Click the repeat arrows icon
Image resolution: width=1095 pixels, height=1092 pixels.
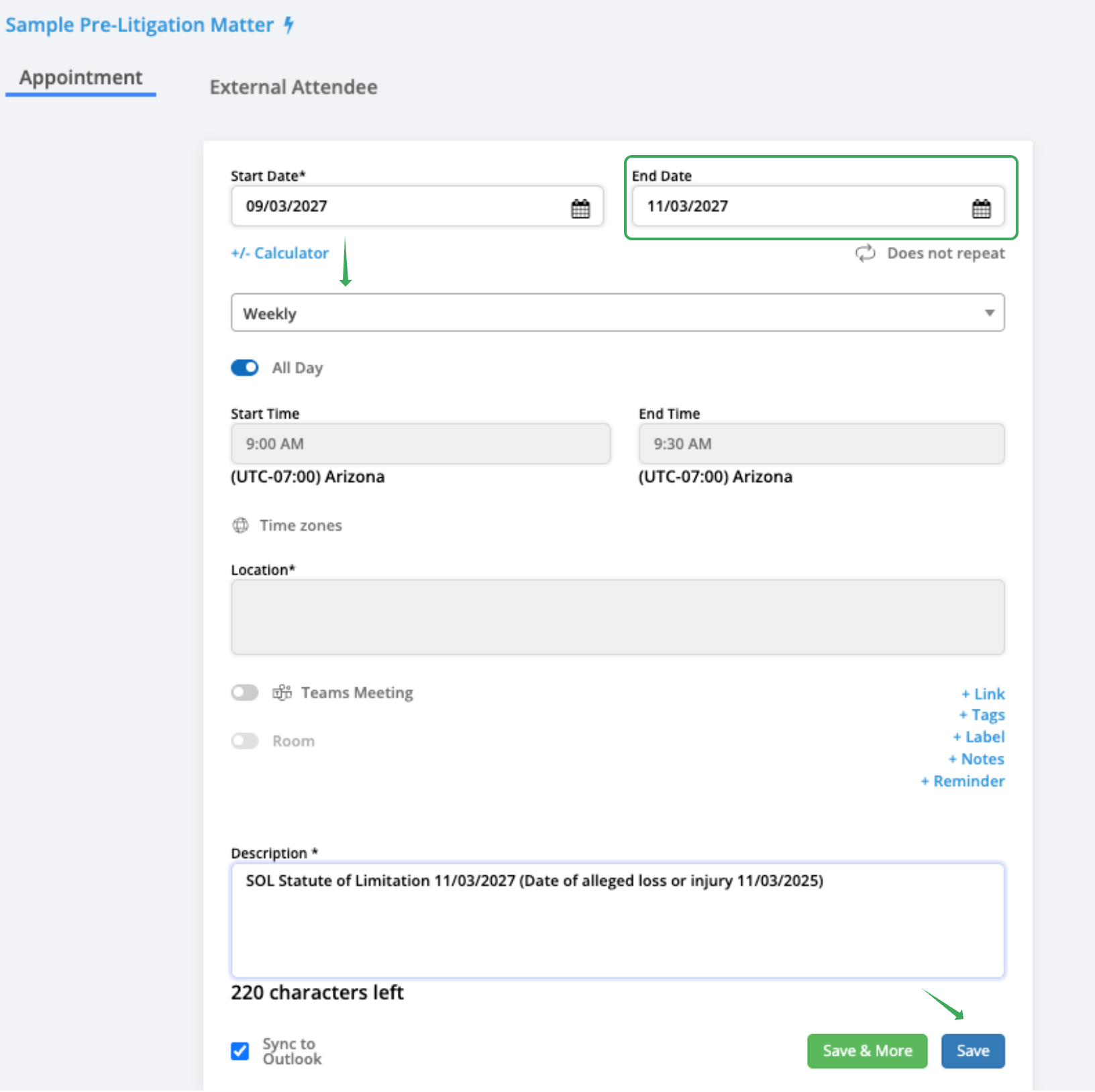[x=865, y=253]
